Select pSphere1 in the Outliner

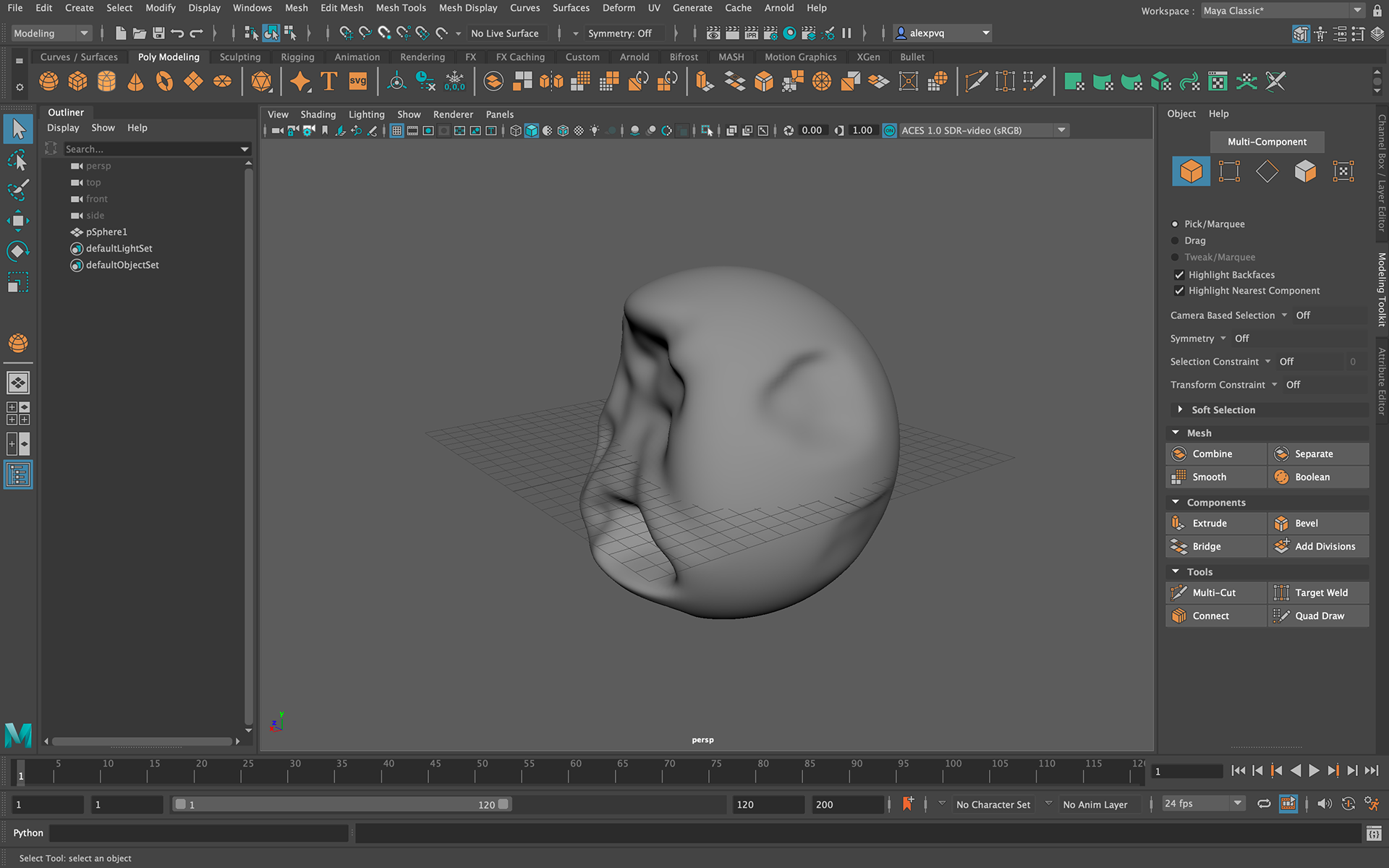(x=106, y=232)
